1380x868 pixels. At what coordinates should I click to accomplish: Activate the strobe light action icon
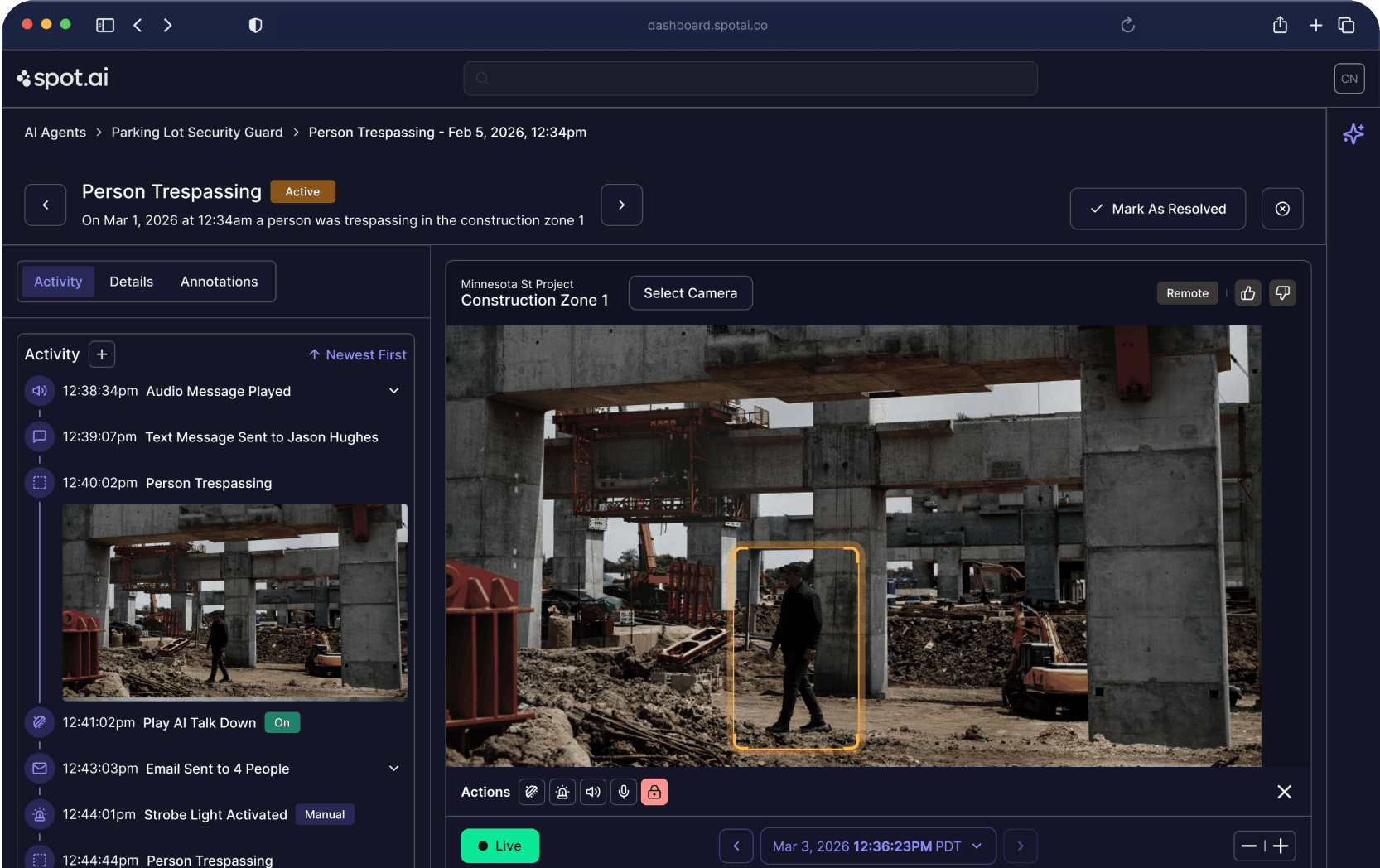pos(562,792)
